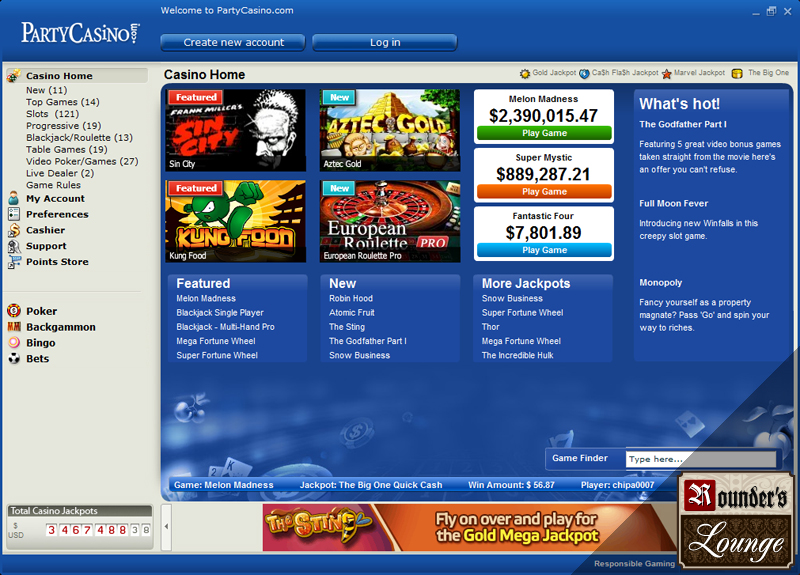Open the Kung Food game thumbnail
This screenshot has height=575, width=800.
pyautogui.click(x=236, y=221)
